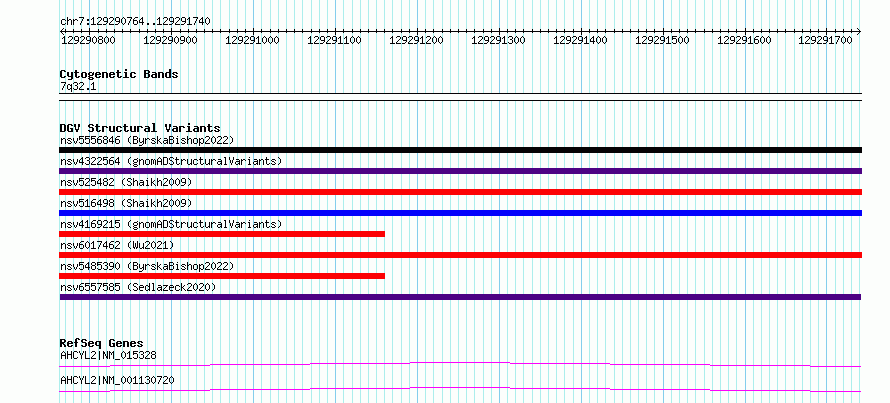Click the Cytogenetic Bands track title
The height and width of the screenshot is (403, 890).
119,74
